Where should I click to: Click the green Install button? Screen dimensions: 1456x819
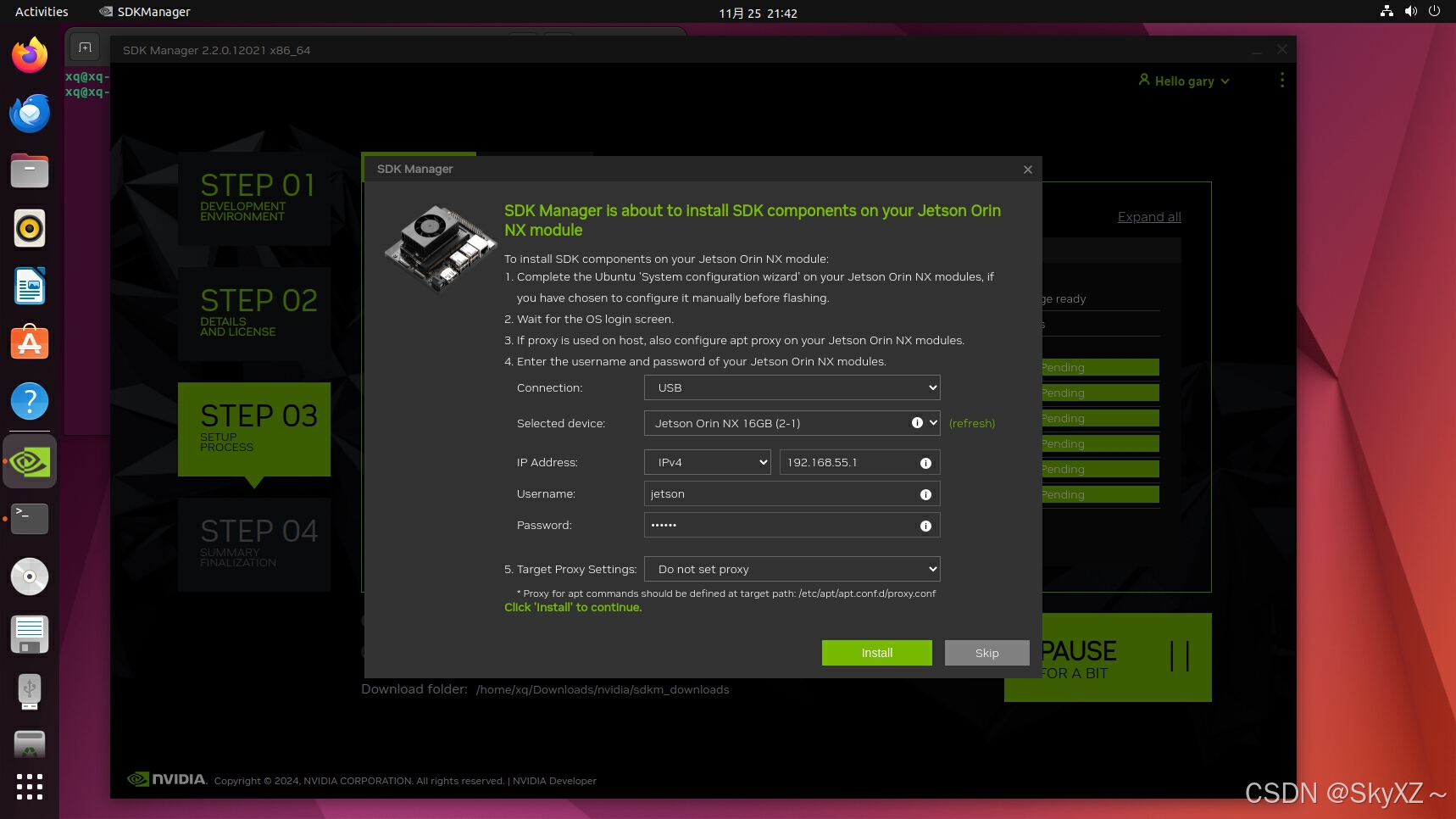click(x=877, y=653)
